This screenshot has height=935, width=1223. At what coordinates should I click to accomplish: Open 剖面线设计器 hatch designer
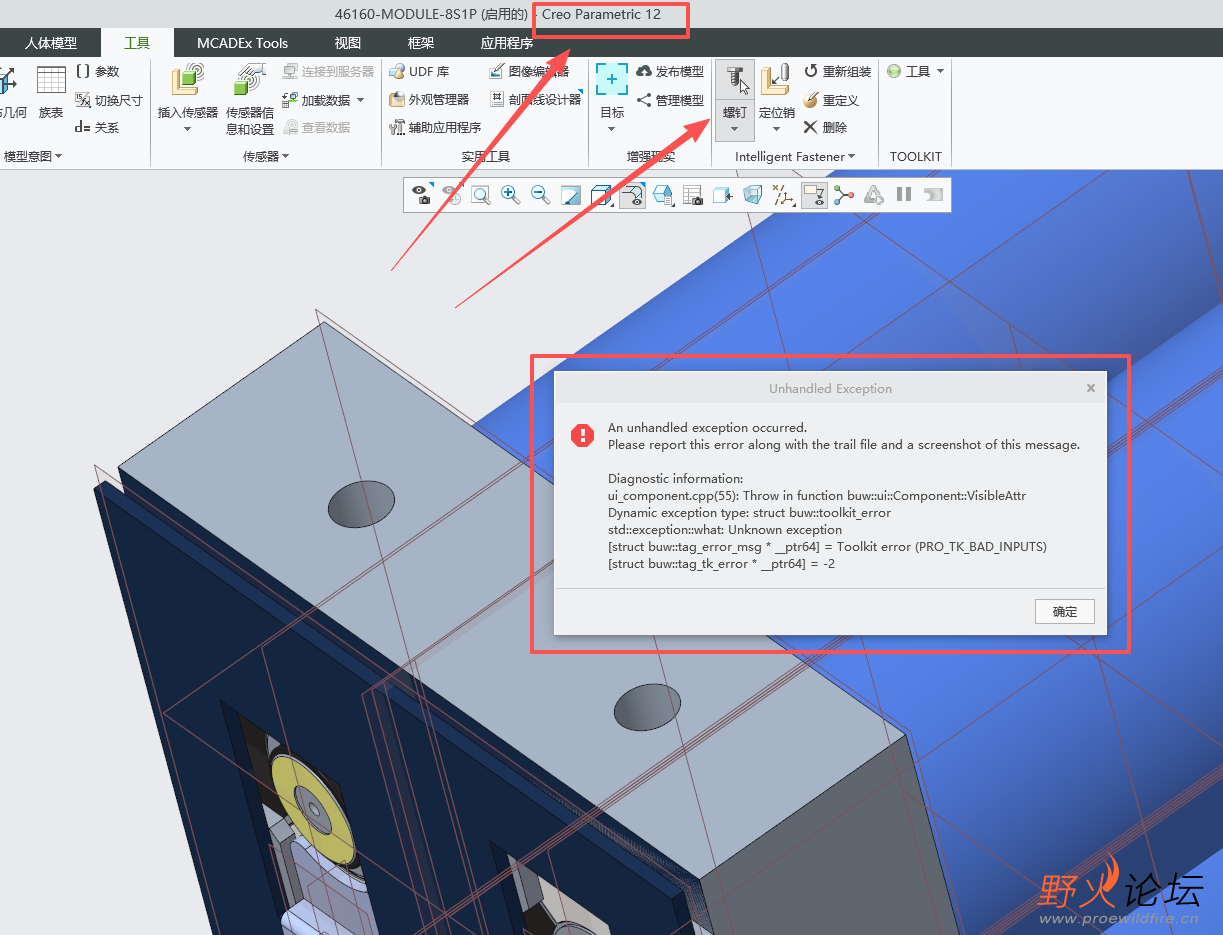pos(535,100)
